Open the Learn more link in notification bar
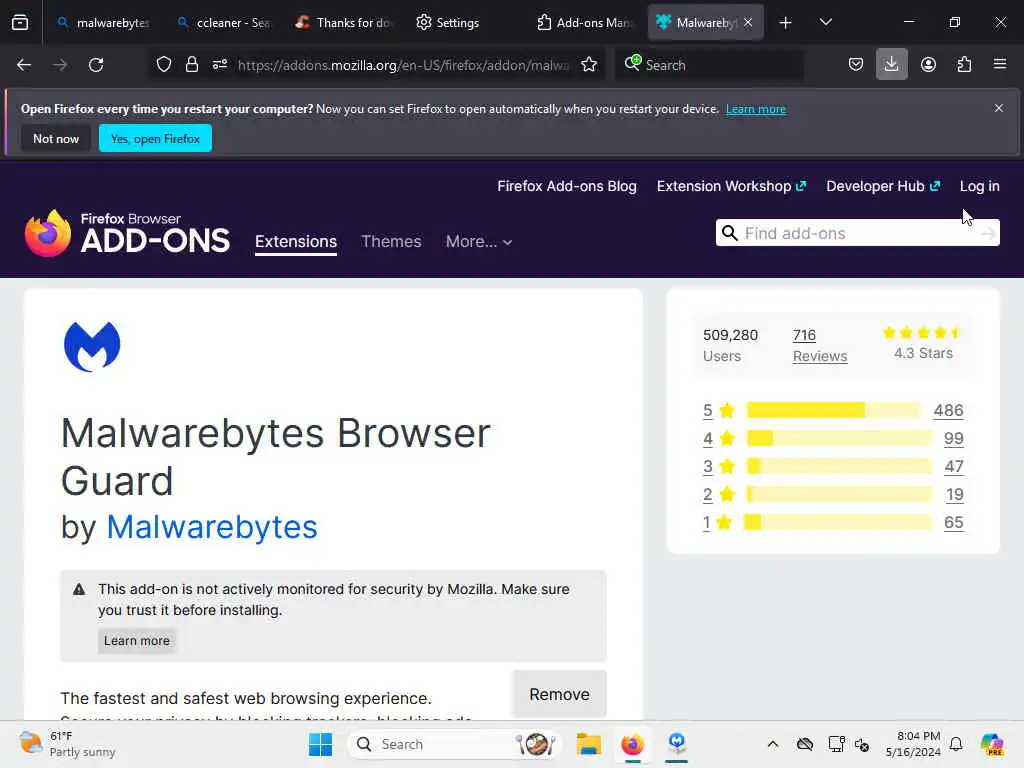 pyautogui.click(x=756, y=109)
